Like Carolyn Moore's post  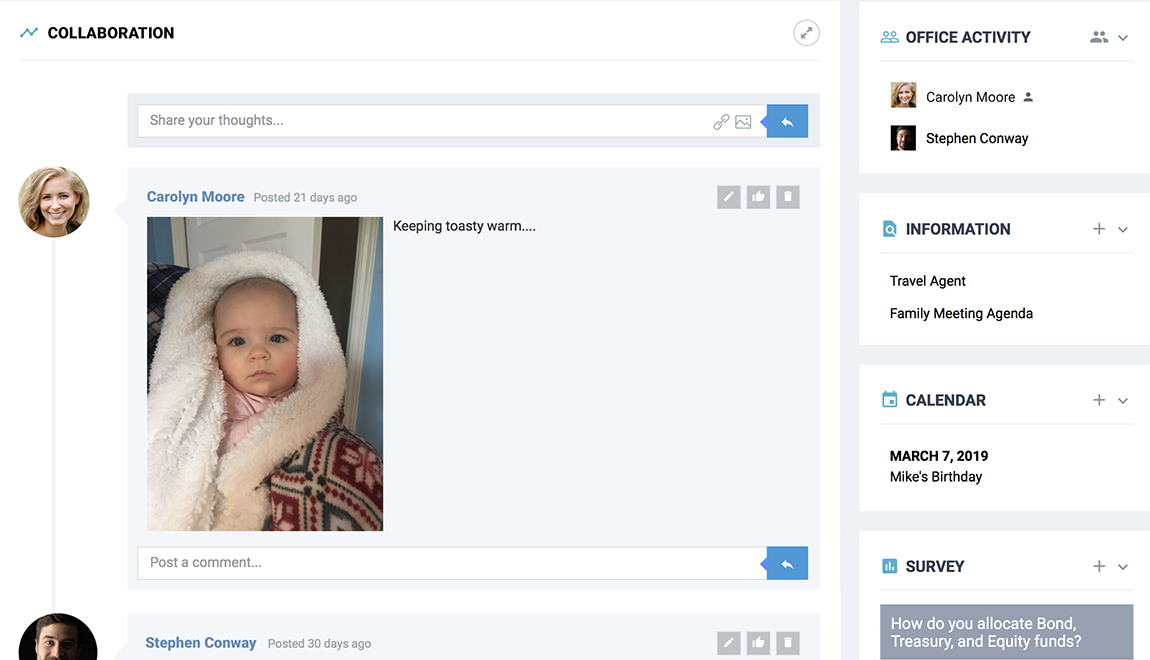point(758,197)
